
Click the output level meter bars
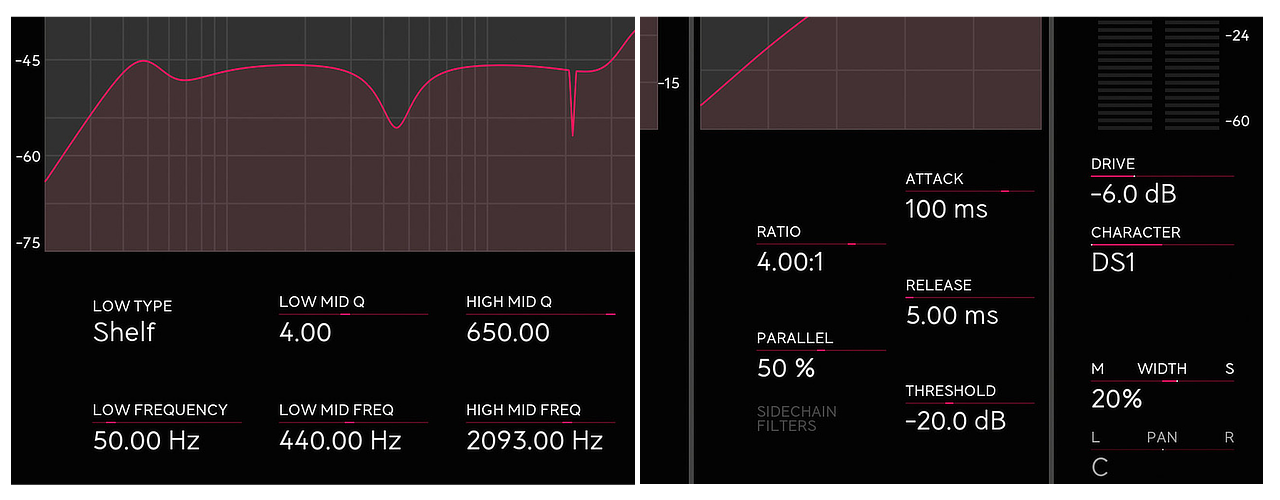[x=1159, y=73]
